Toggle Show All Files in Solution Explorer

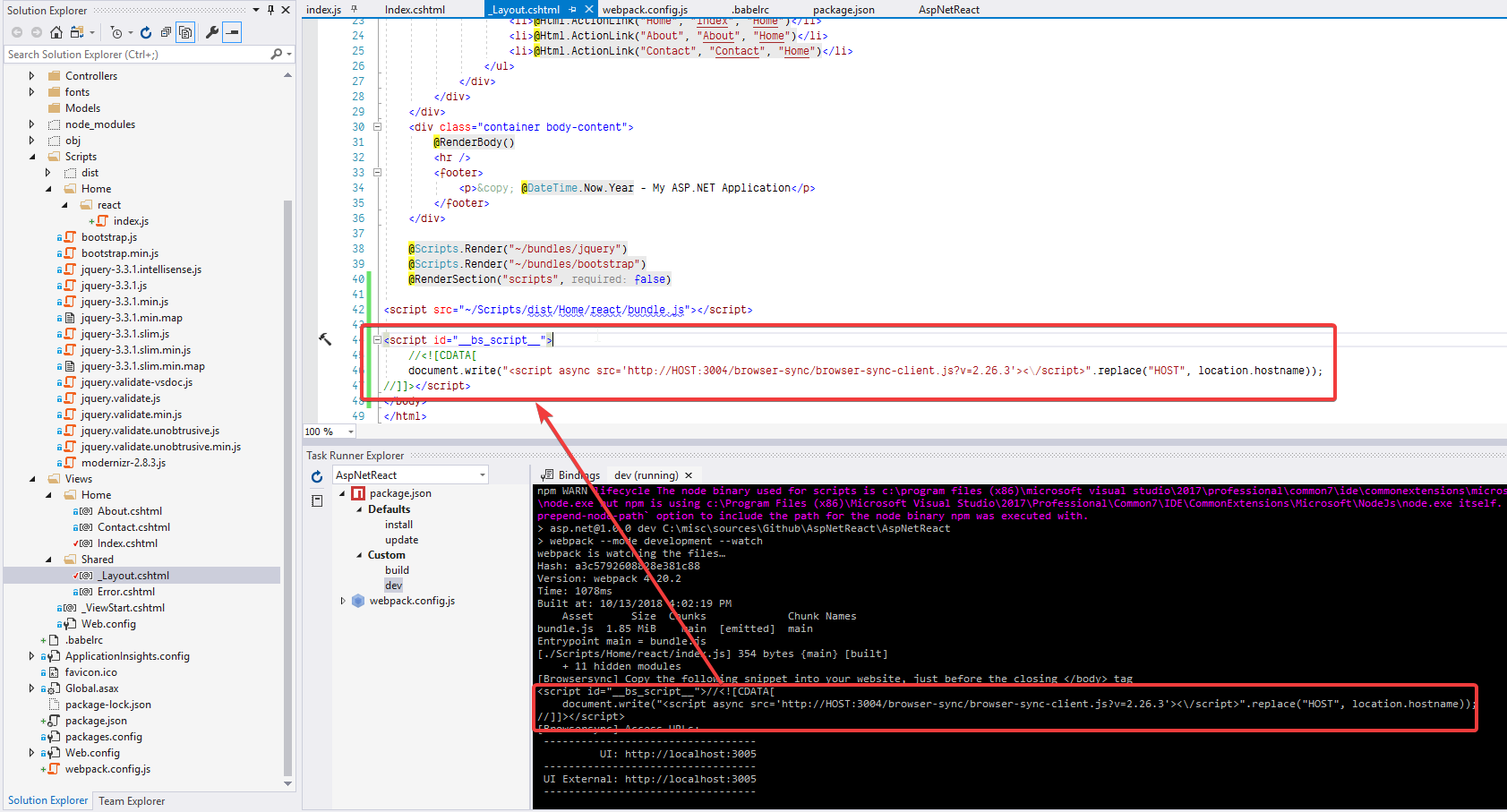tap(185, 32)
